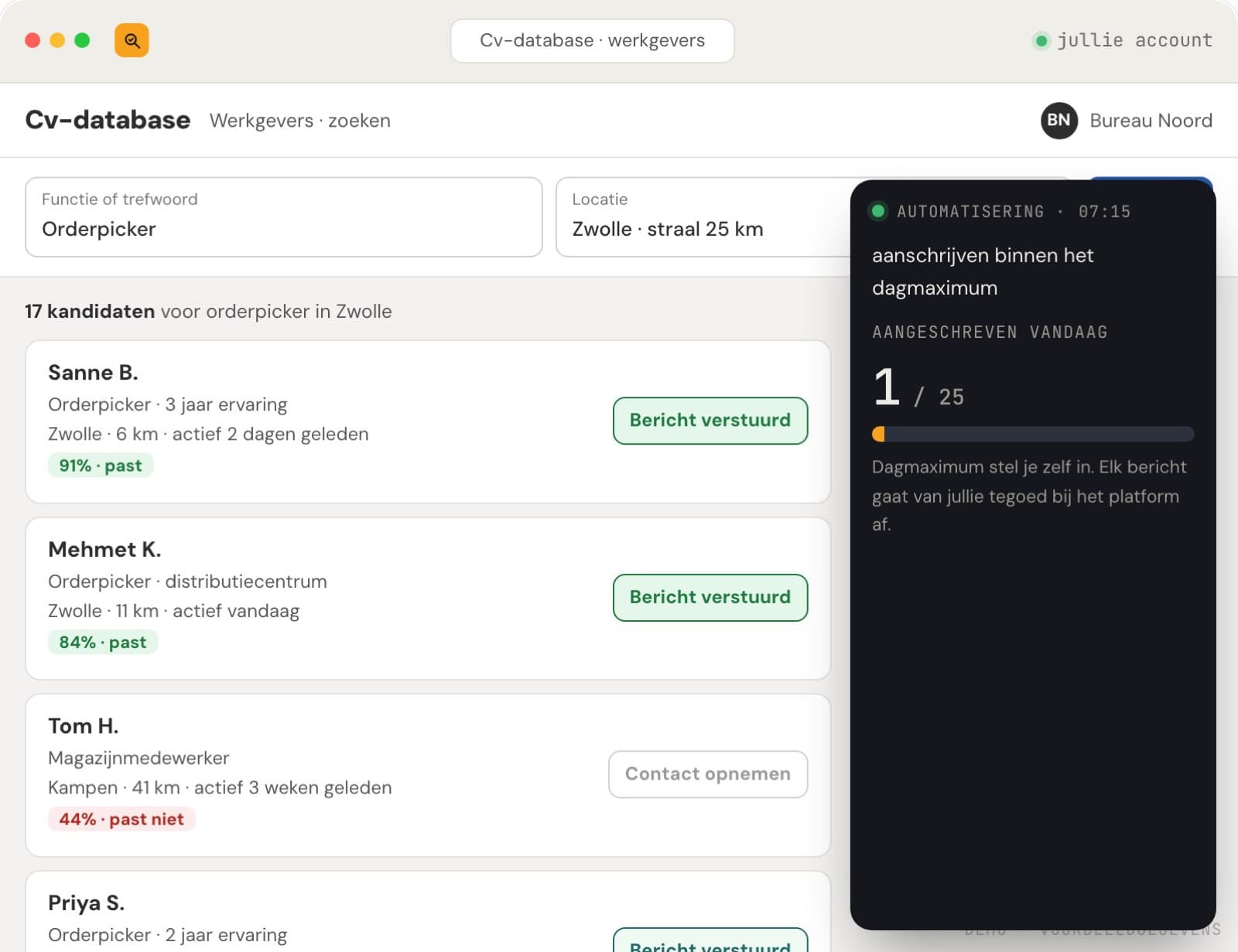Screen dimensions: 1238x952
Task: Open Sanne B. candidate profile name
Action: tap(93, 373)
